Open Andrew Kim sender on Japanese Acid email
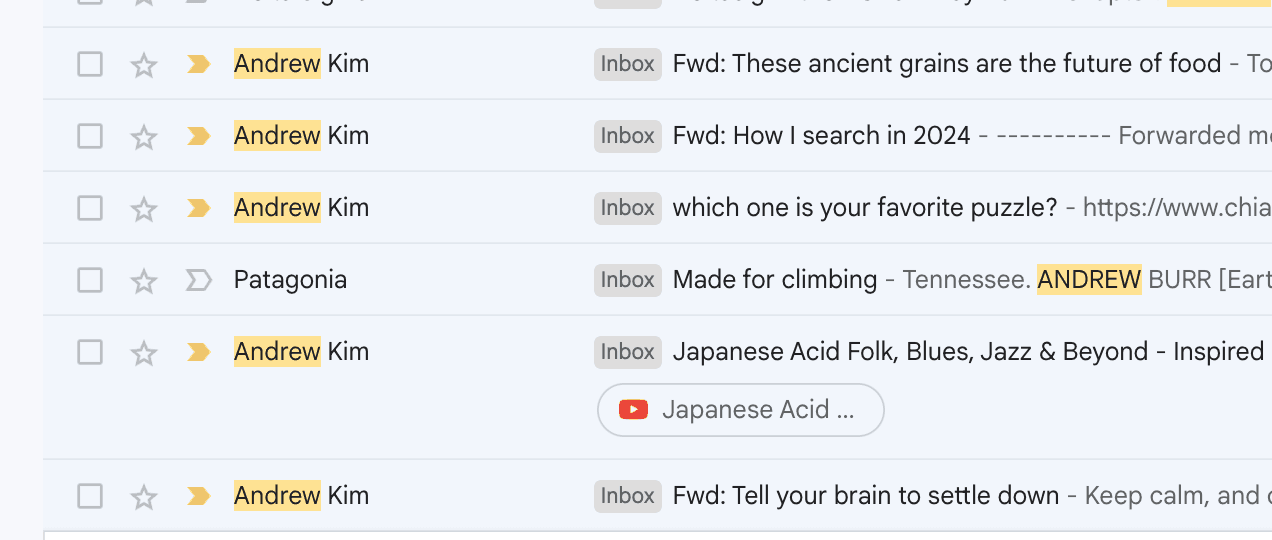Screen dimensions: 1272x540 click(301, 352)
